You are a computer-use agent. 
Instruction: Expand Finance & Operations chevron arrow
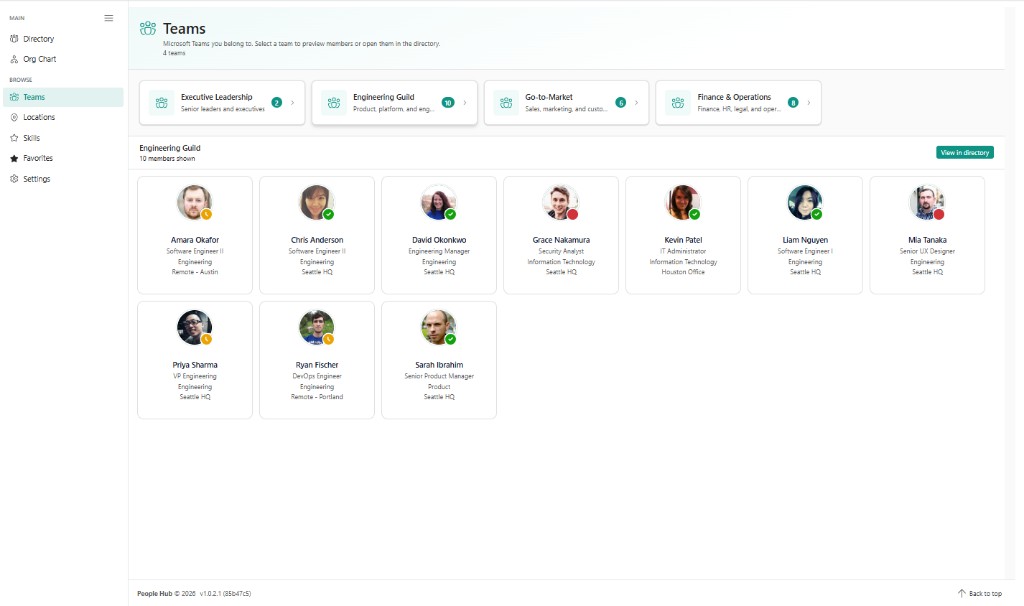click(x=809, y=103)
